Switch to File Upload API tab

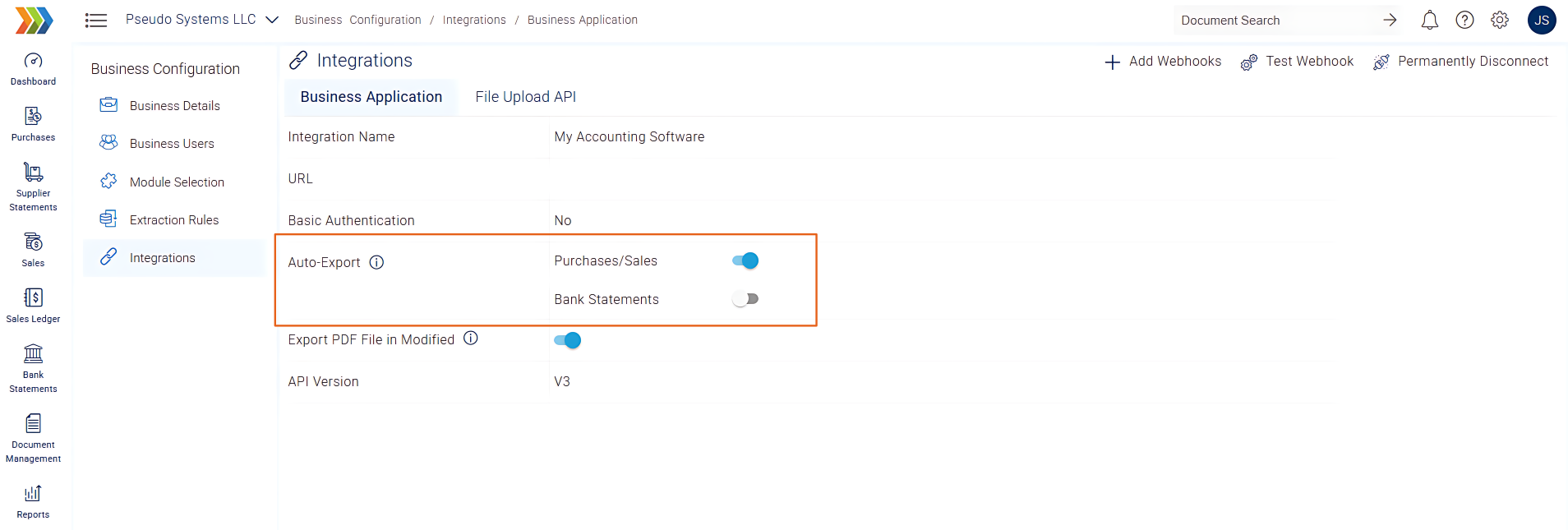tap(526, 97)
